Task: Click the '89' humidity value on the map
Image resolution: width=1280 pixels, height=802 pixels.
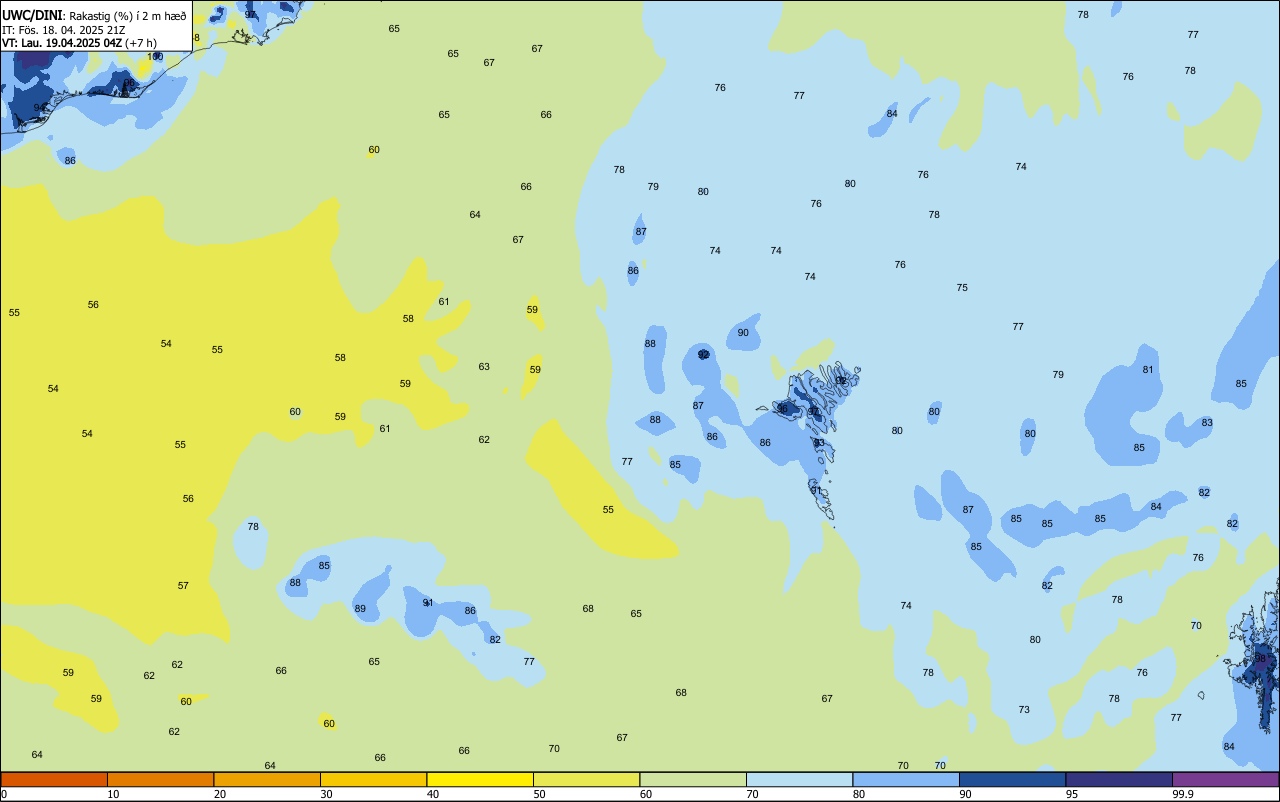Action: pyautogui.click(x=360, y=609)
